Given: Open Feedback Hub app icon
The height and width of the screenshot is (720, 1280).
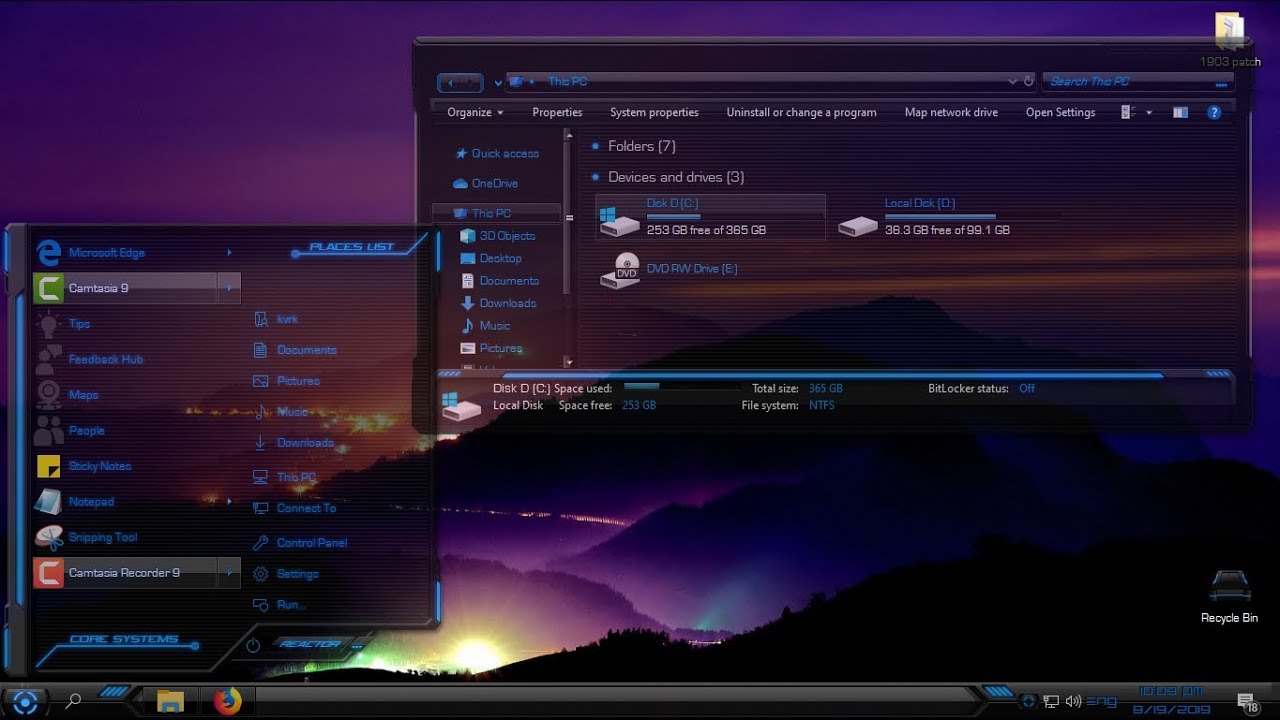Looking at the screenshot, I should (x=49, y=359).
